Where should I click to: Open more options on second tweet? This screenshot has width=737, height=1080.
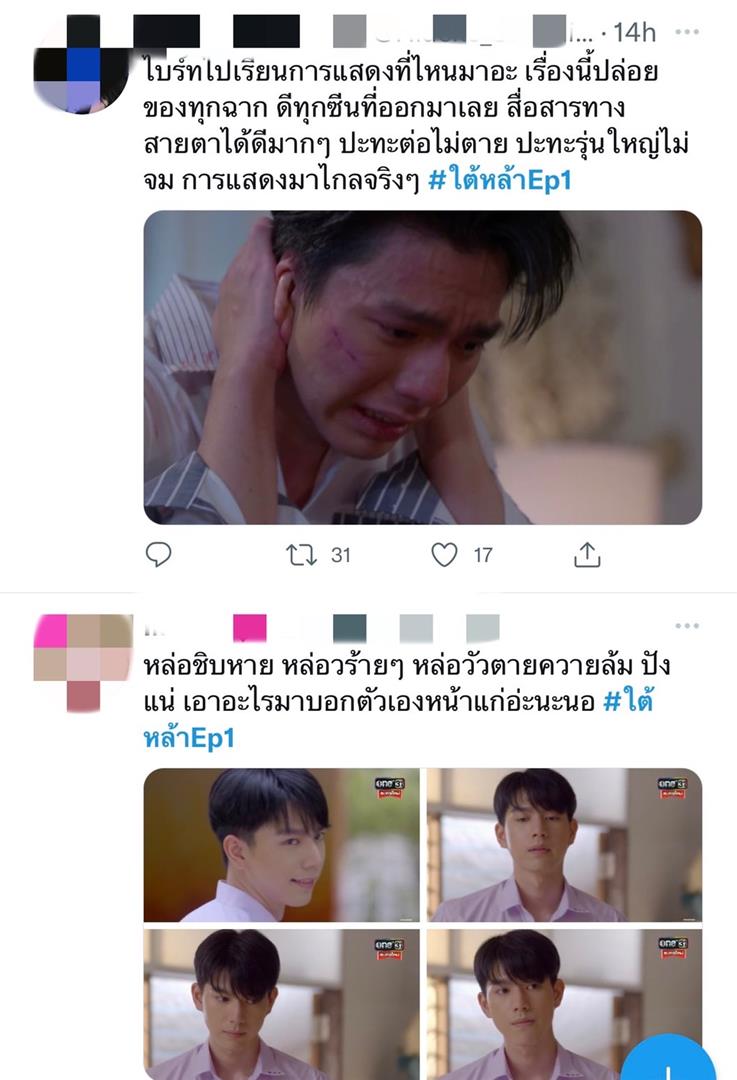[687, 625]
